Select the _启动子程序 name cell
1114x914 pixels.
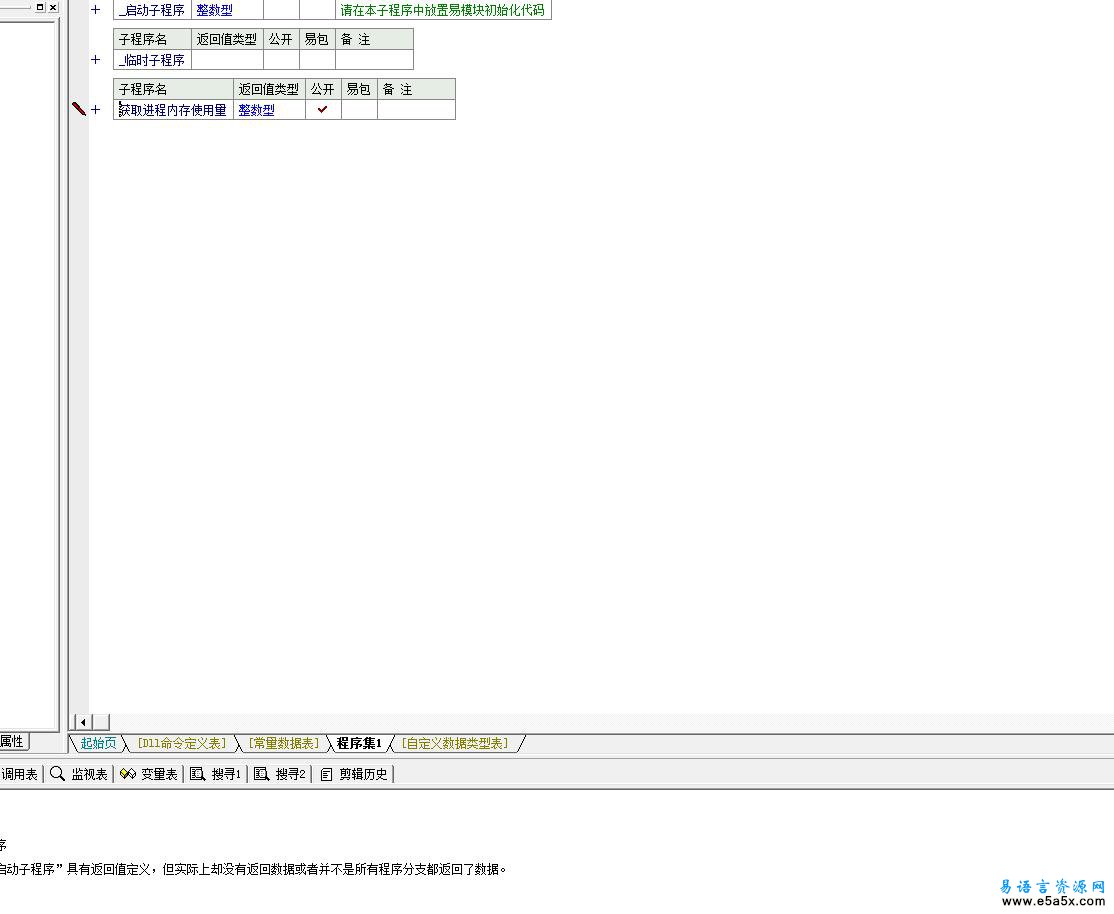[152, 10]
